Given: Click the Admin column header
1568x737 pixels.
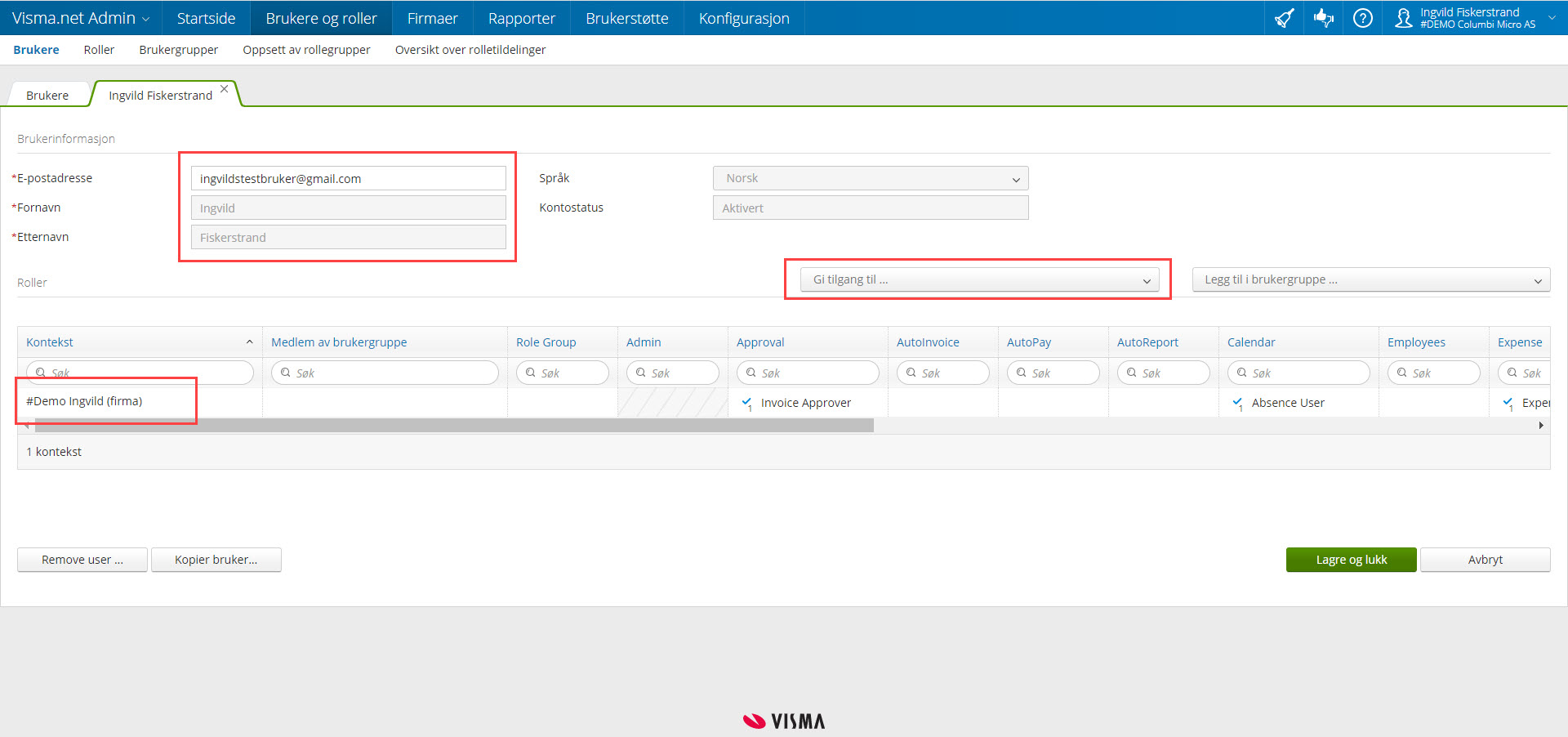Looking at the screenshot, I should (x=644, y=342).
